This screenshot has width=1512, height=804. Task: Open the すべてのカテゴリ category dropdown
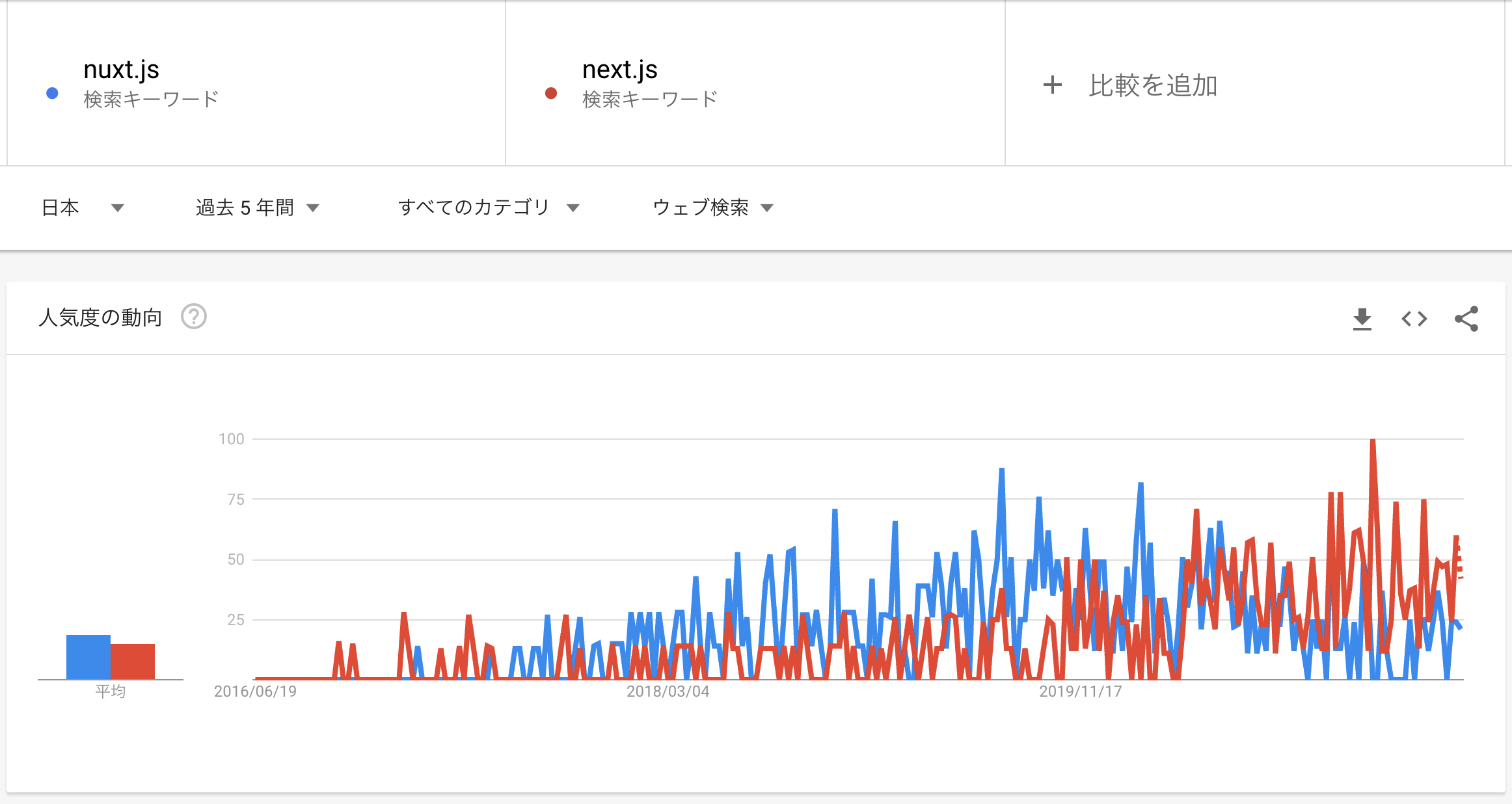click(x=489, y=207)
